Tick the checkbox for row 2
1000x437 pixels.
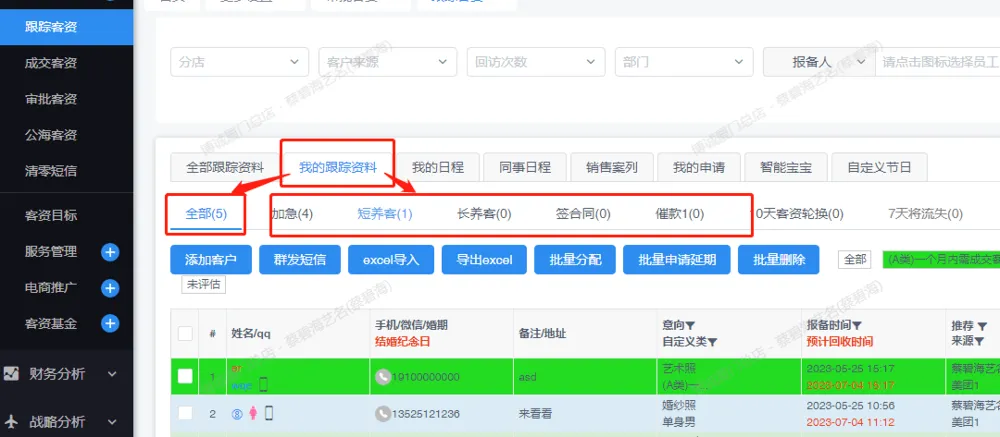click(185, 413)
